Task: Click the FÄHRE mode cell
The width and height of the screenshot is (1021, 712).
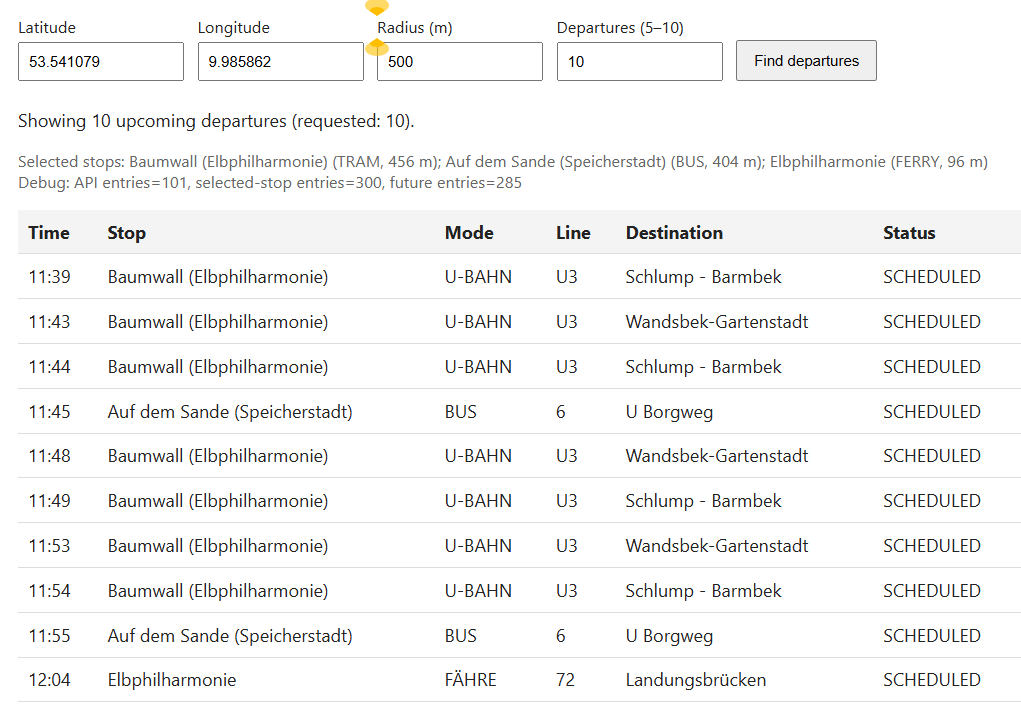Action: 470,680
